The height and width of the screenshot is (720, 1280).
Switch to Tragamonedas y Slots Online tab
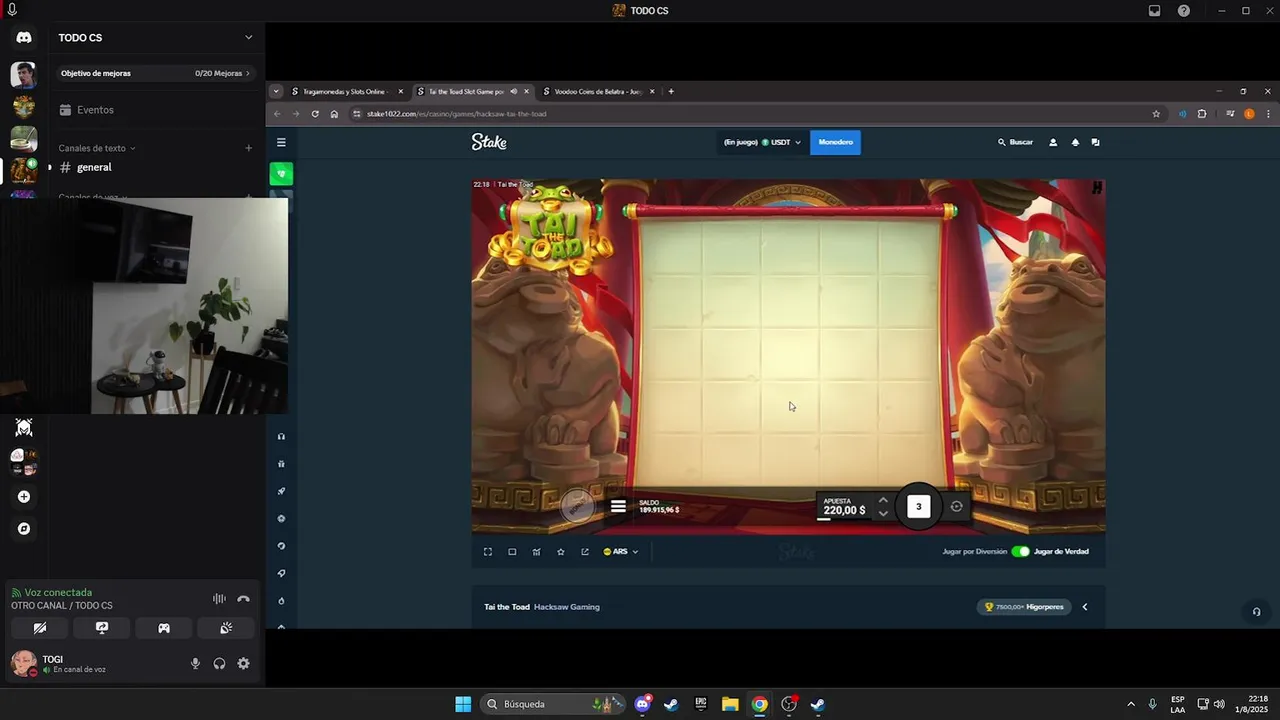tap(347, 91)
